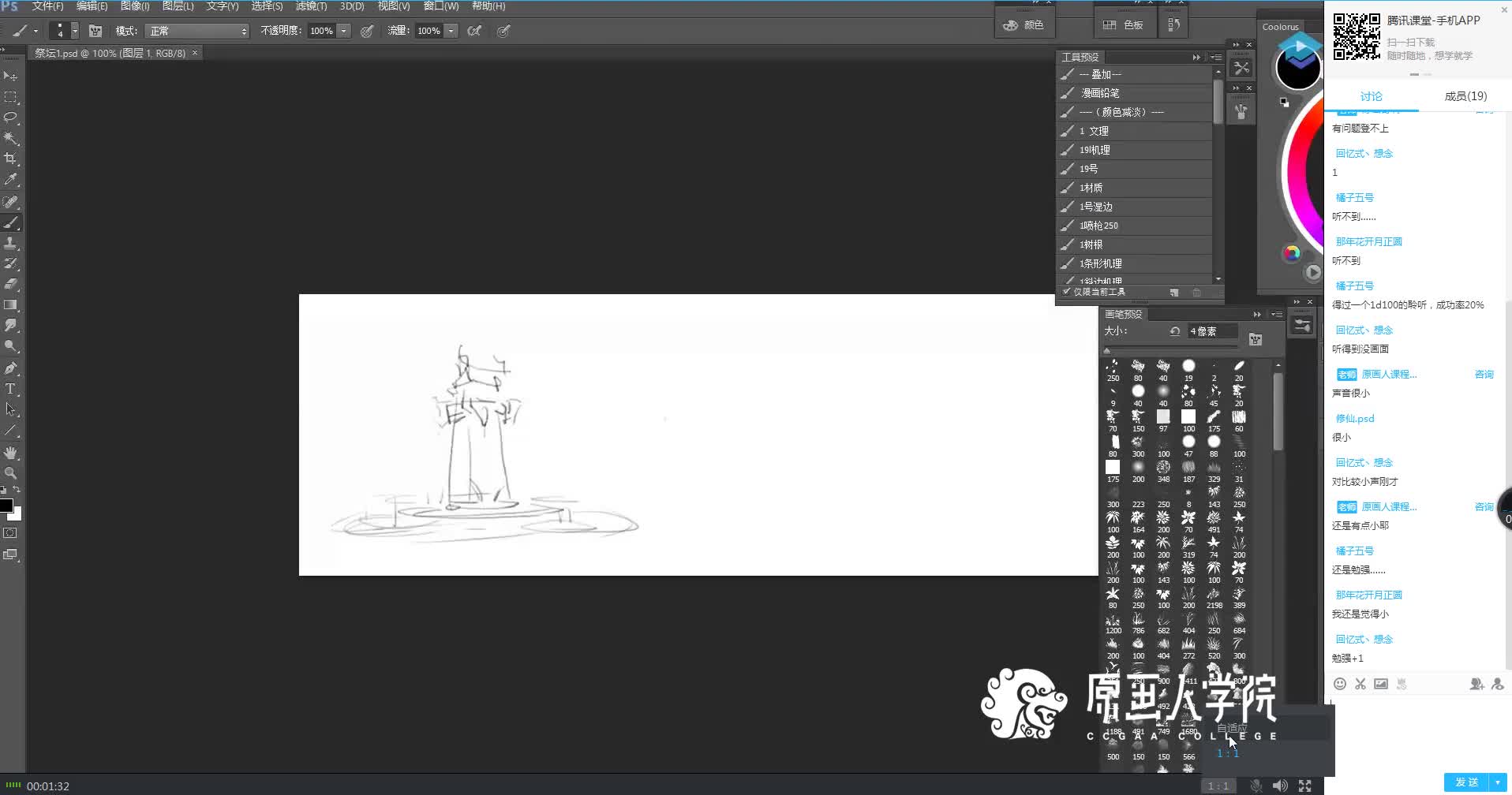This screenshot has height=795, width=1512.
Task: Adjust the video player volume
Action: pyautogui.click(x=1280, y=786)
